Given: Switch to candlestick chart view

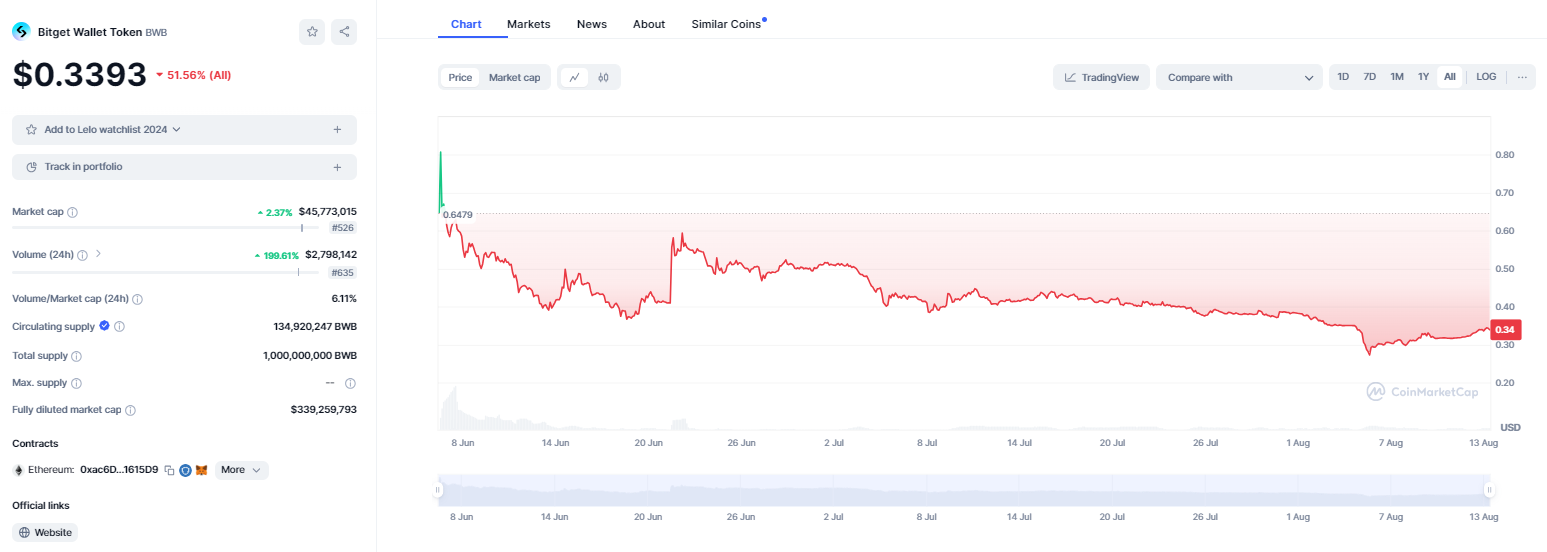Looking at the screenshot, I should coord(603,77).
